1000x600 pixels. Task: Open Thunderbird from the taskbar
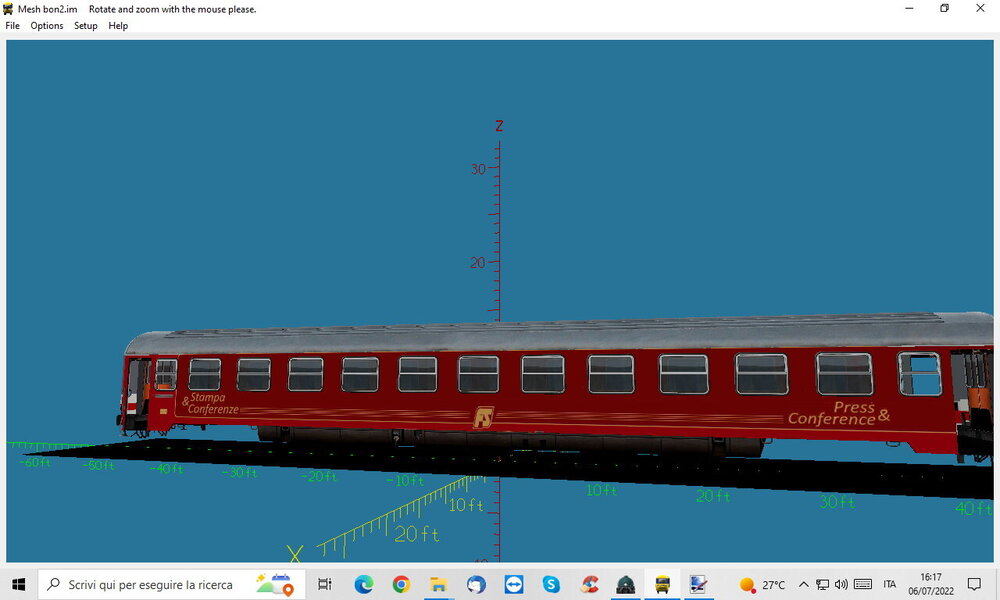476,584
